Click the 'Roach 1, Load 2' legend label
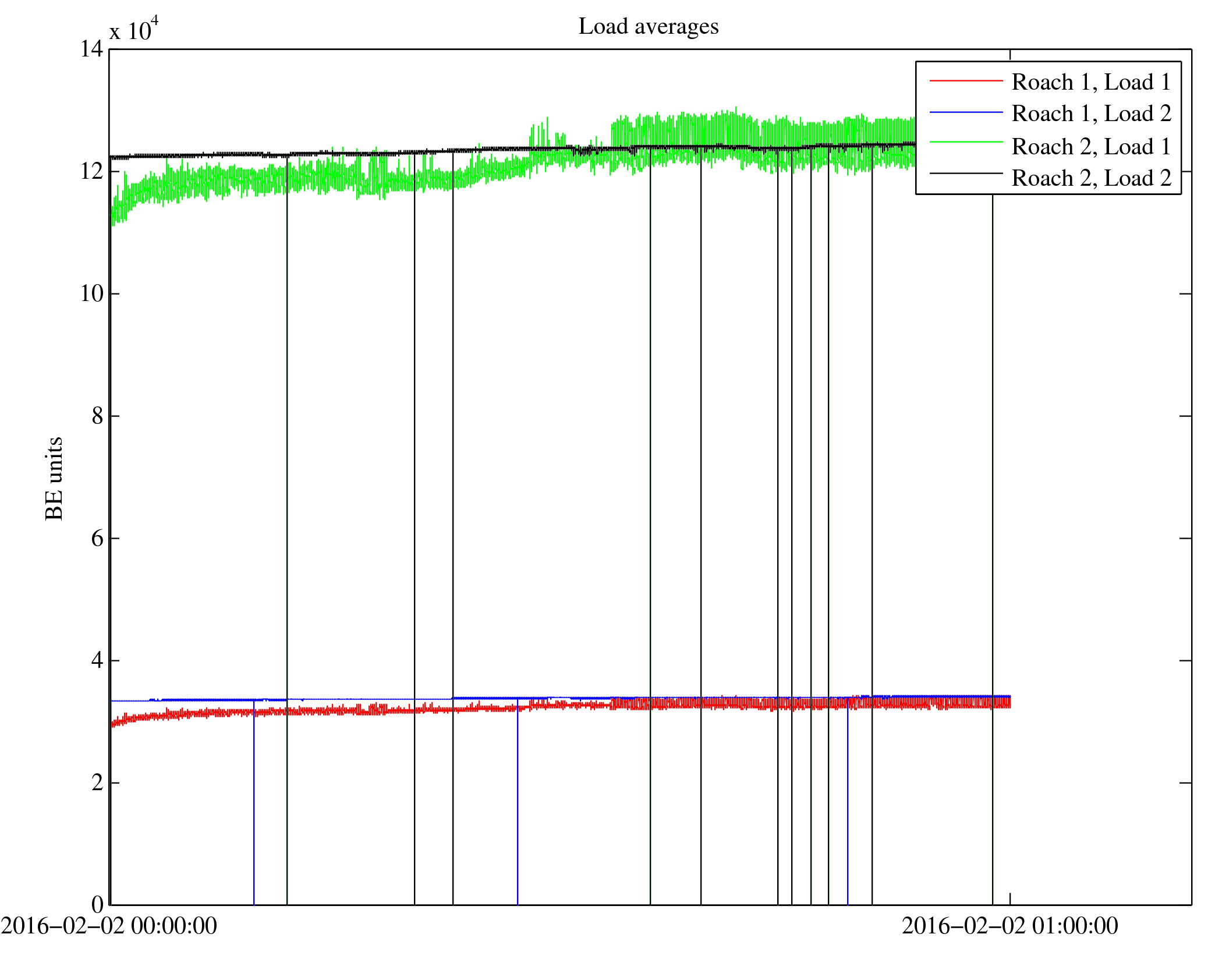1208x980 pixels. (1090, 114)
